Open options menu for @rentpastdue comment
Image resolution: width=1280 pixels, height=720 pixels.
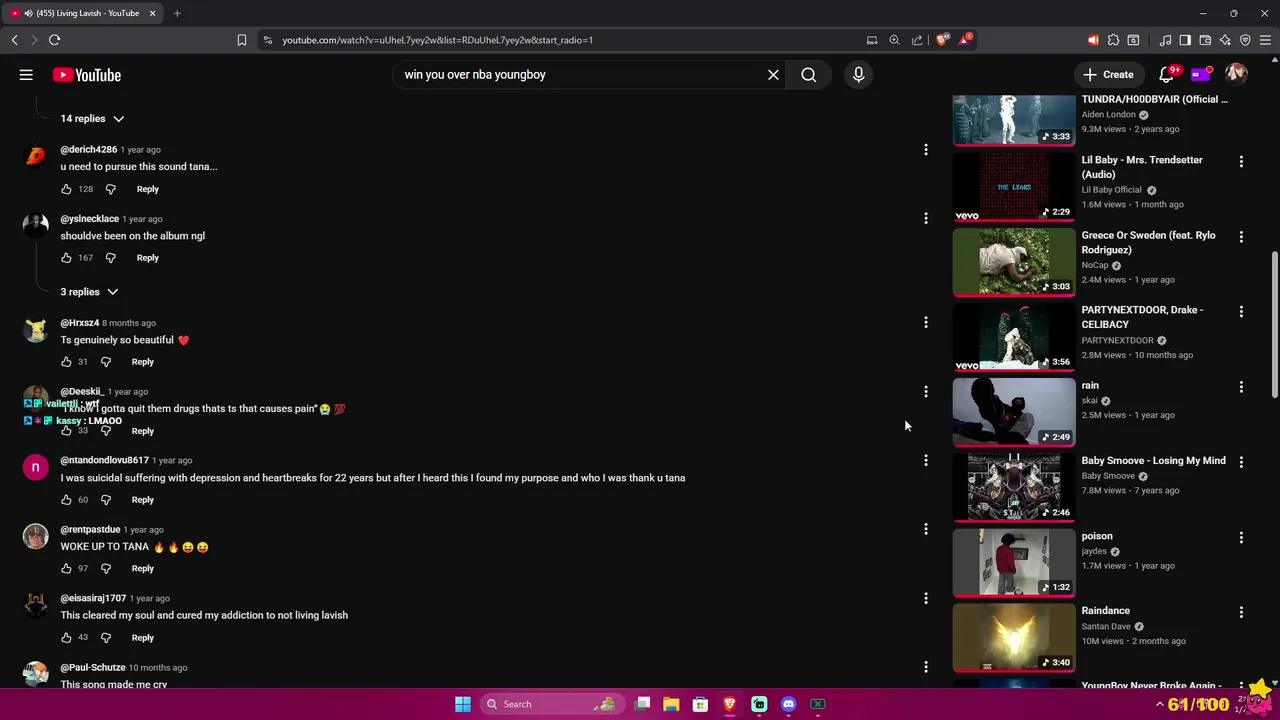coord(926,529)
